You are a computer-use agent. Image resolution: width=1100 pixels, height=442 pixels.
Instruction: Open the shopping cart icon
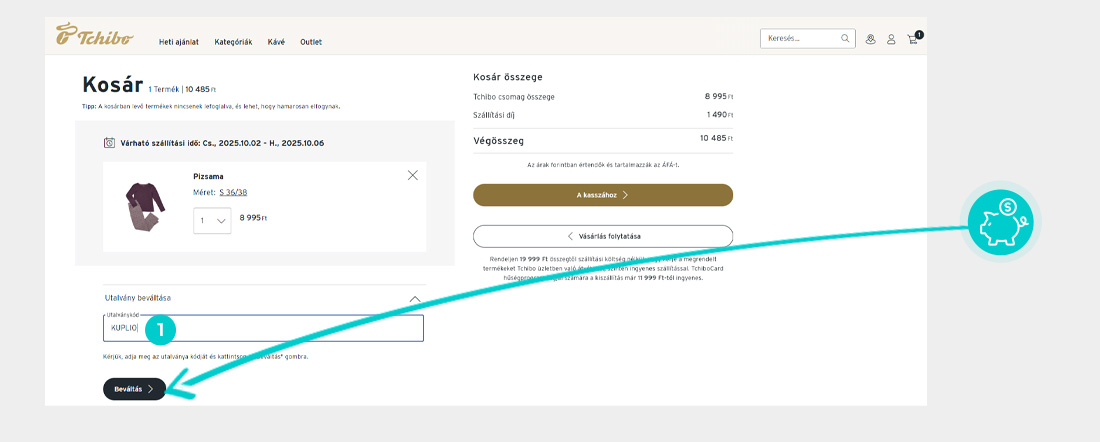click(x=913, y=39)
